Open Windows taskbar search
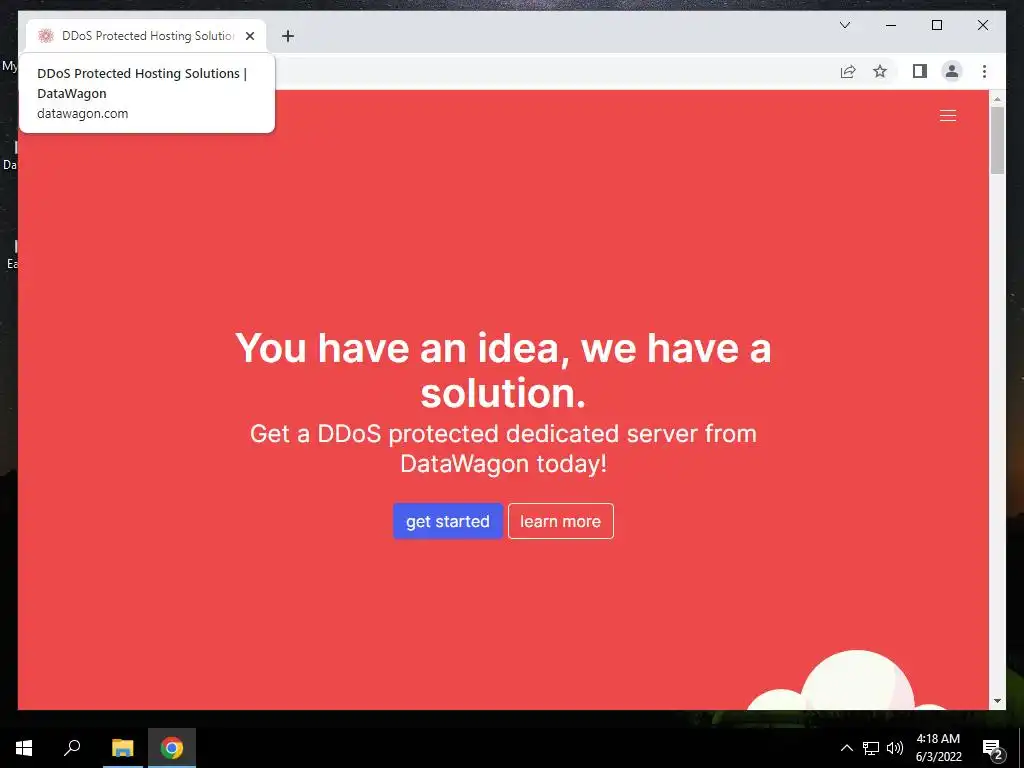 point(72,748)
